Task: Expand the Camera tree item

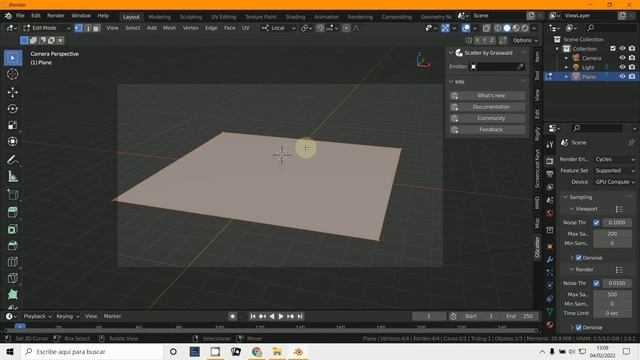Action: [x=566, y=58]
